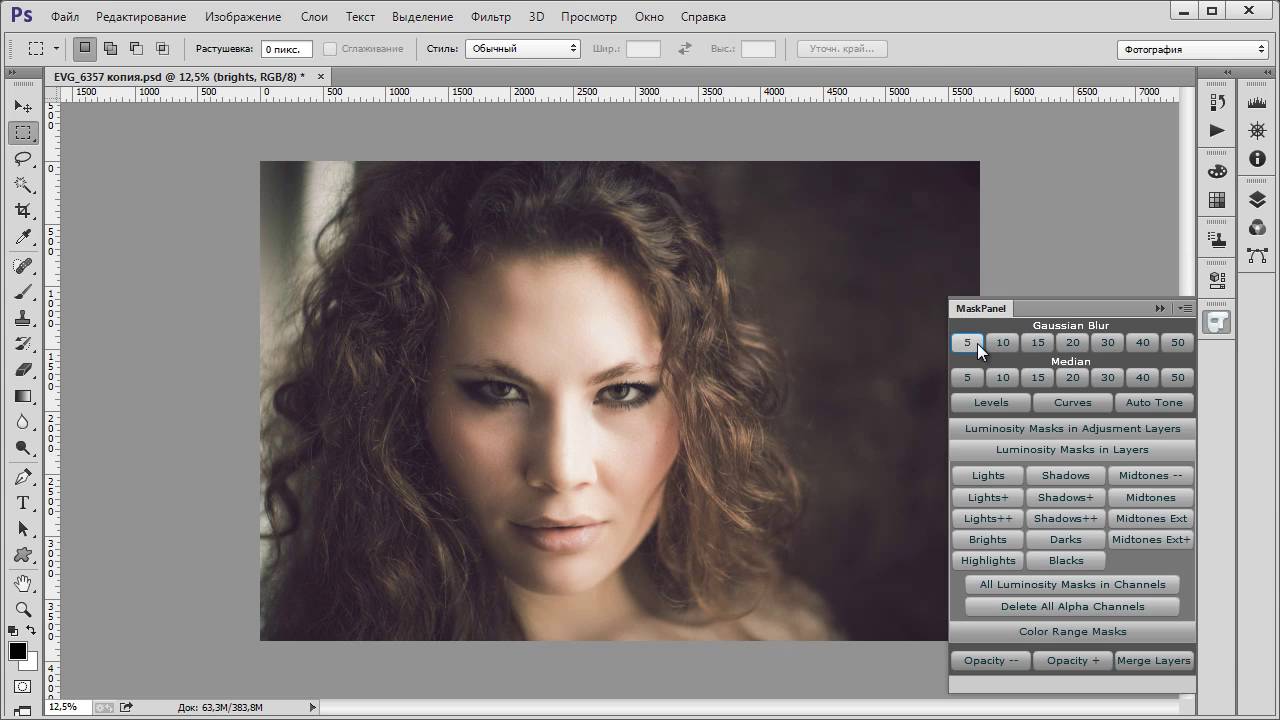Select the Dodge tool
Viewport: 1280px width, 720px height.
[x=23, y=448]
